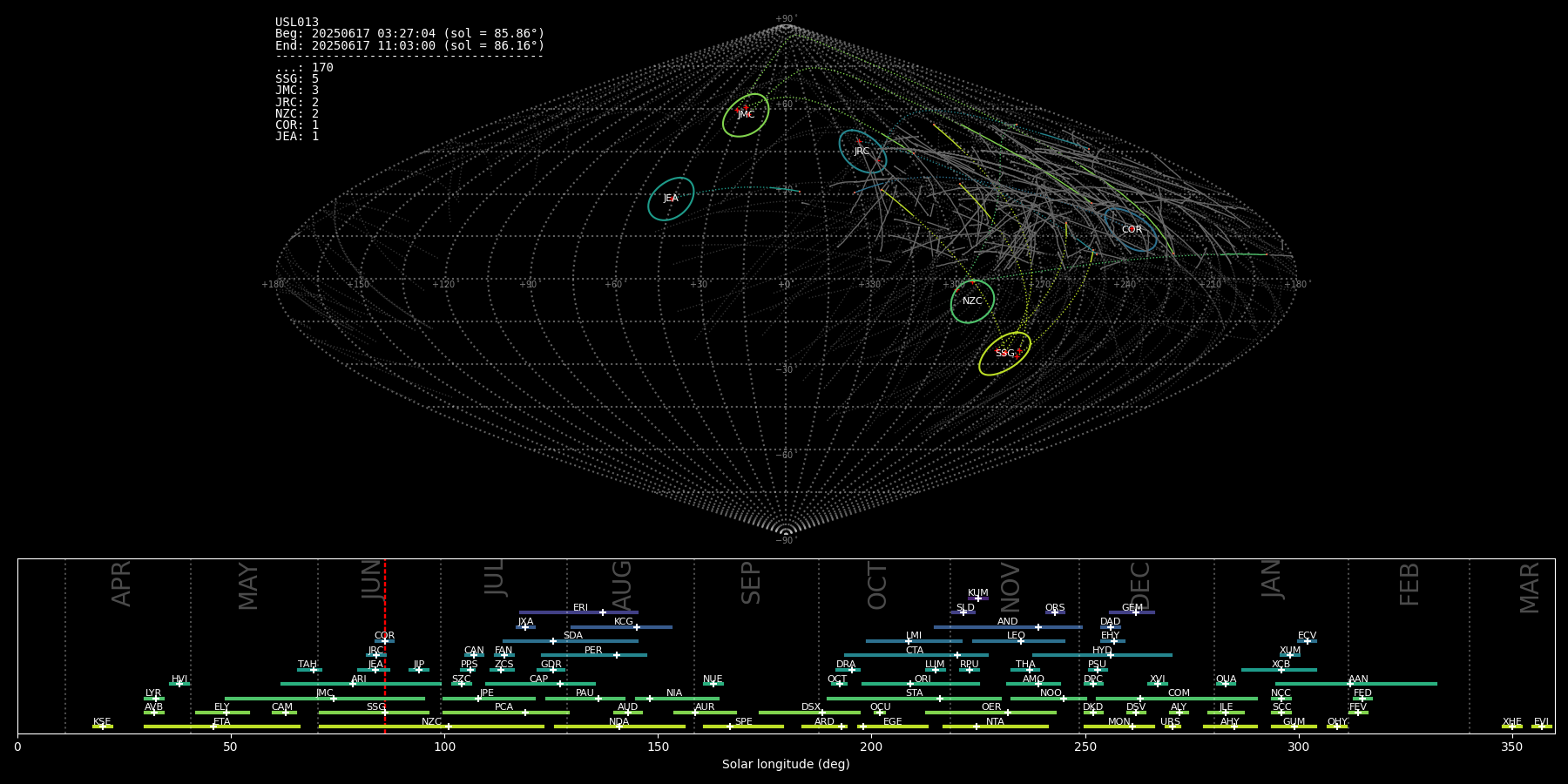Click the 200 tick on the solar longitude axis
Screen dimensions: 1568x784
pos(871,747)
